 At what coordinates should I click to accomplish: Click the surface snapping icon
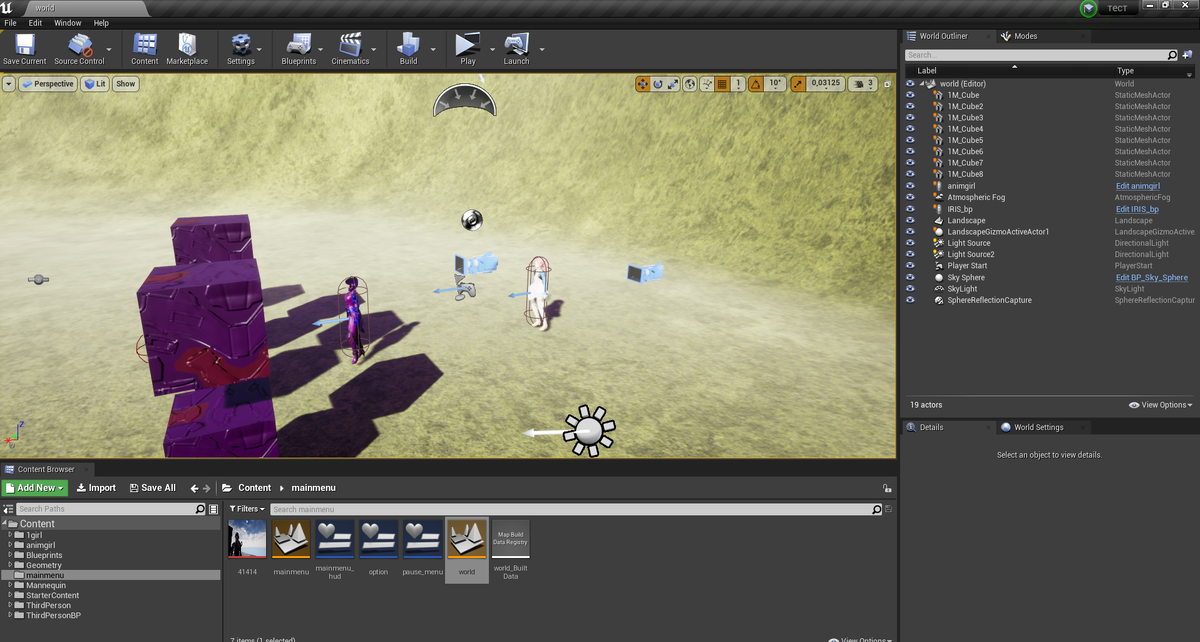pos(707,84)
